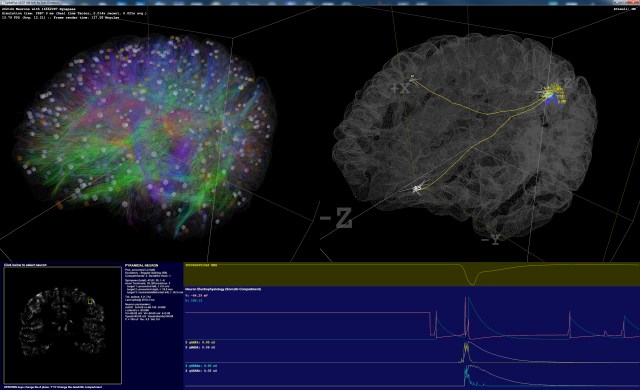
Task: Select the white neuron soma near -Z axis
Action: point(417,188)
